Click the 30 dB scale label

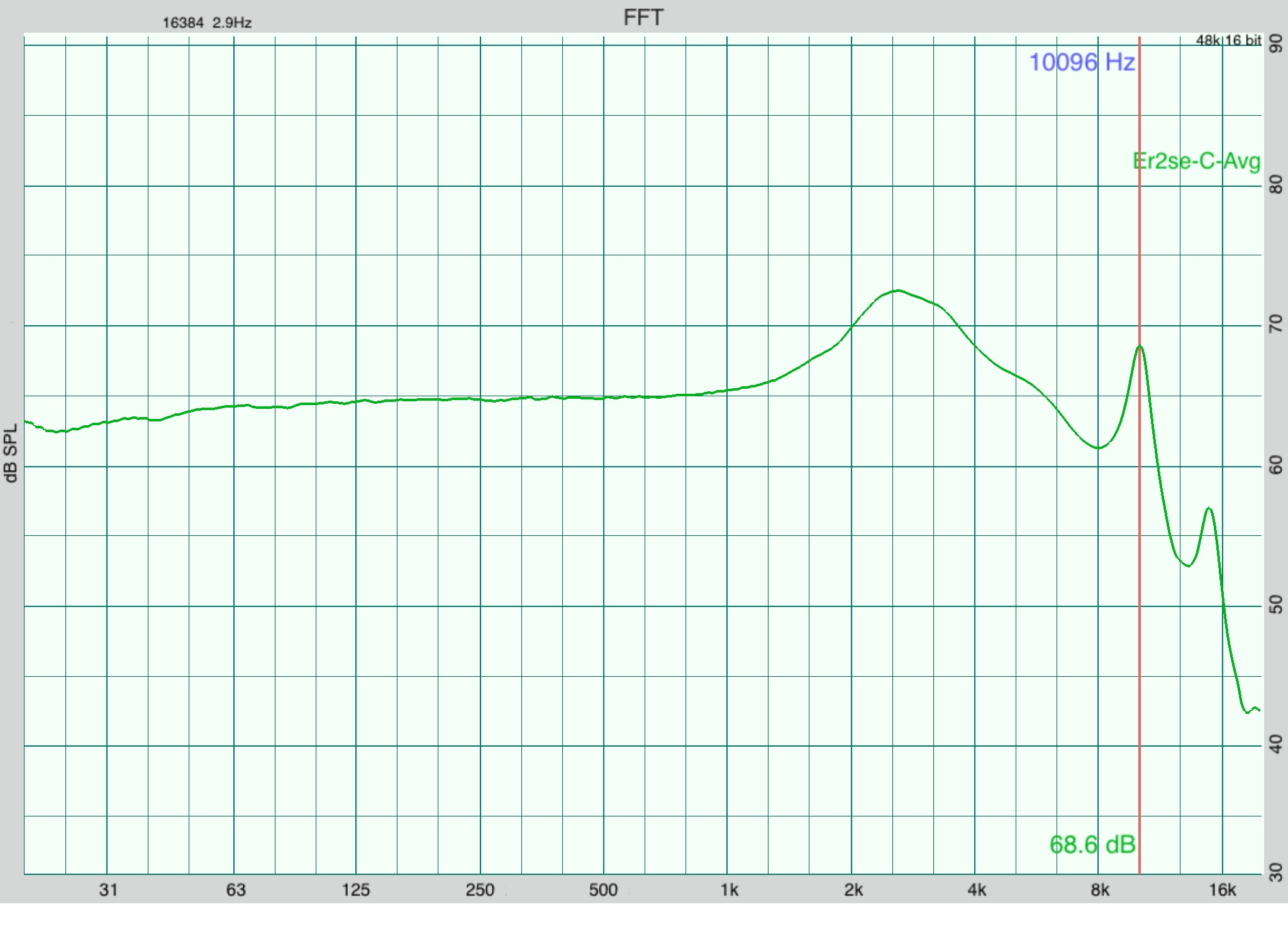pyautogui.click(x=1276, y=872)
